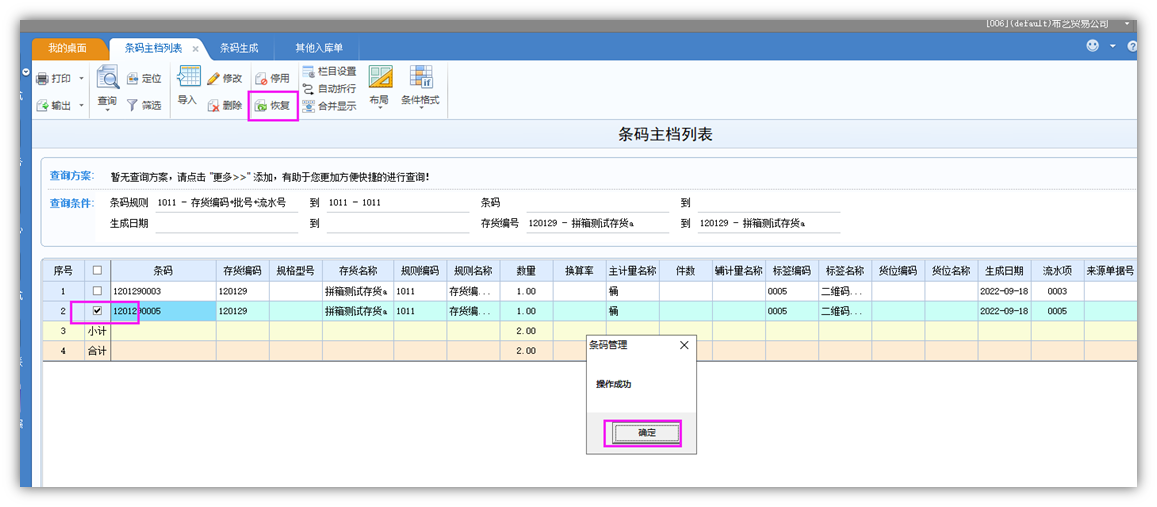Click the help question mark icon

point(1132,46)
